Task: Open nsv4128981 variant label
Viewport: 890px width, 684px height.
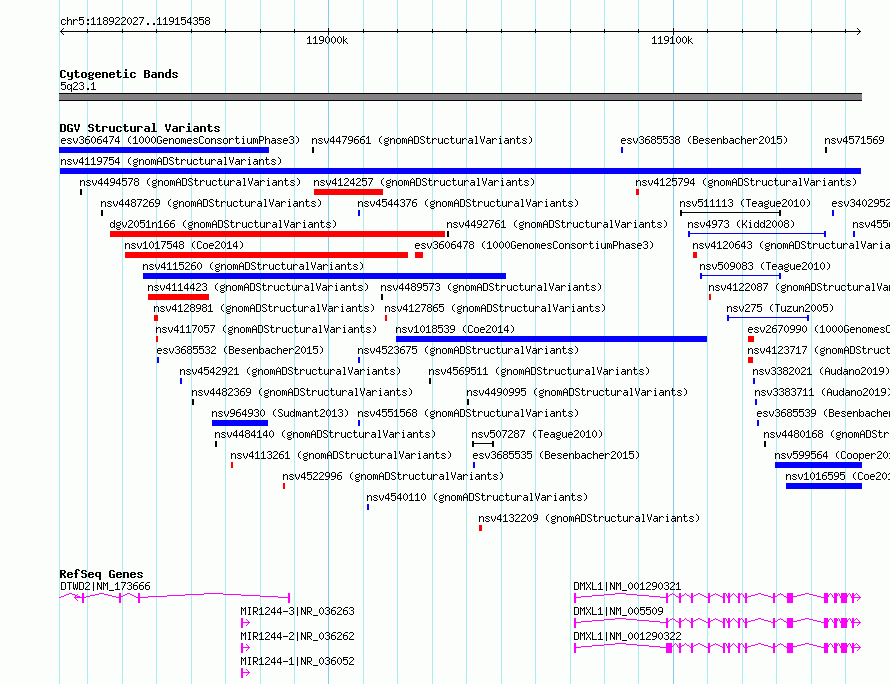Action: tap(265, 308)
